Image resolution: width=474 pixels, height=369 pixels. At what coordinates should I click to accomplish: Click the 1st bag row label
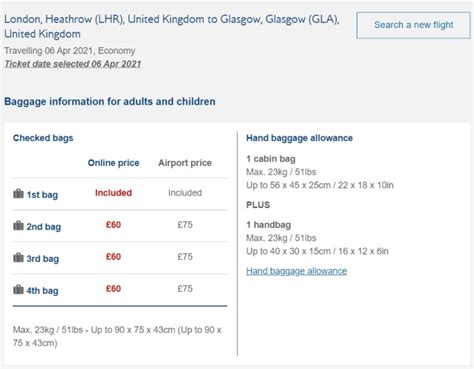[42, 195]
